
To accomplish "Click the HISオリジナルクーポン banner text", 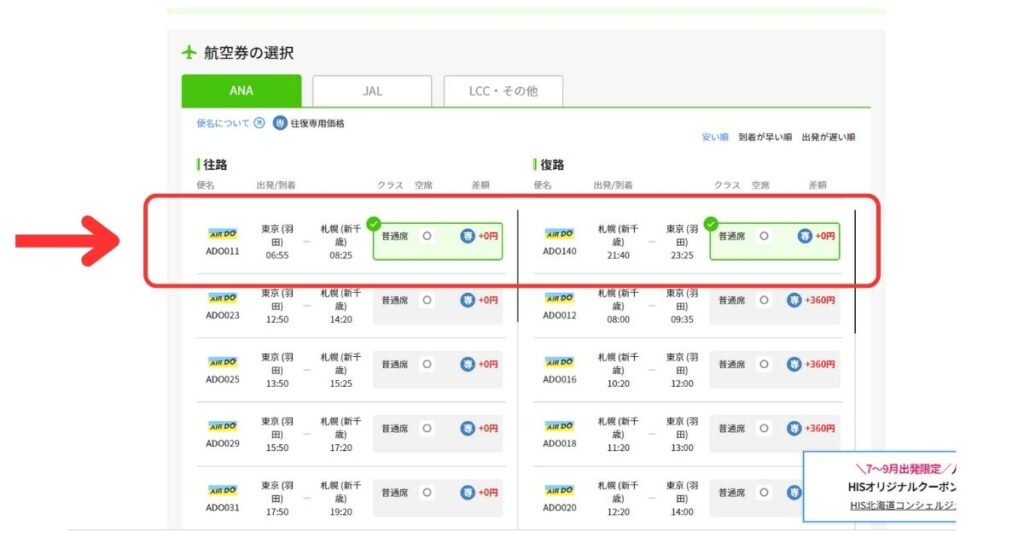I will click(901, 486).
